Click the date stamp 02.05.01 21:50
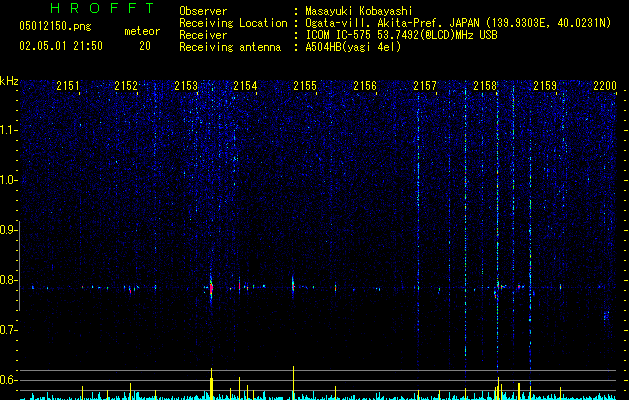This screenshot has width=629, height=400. 61,46
